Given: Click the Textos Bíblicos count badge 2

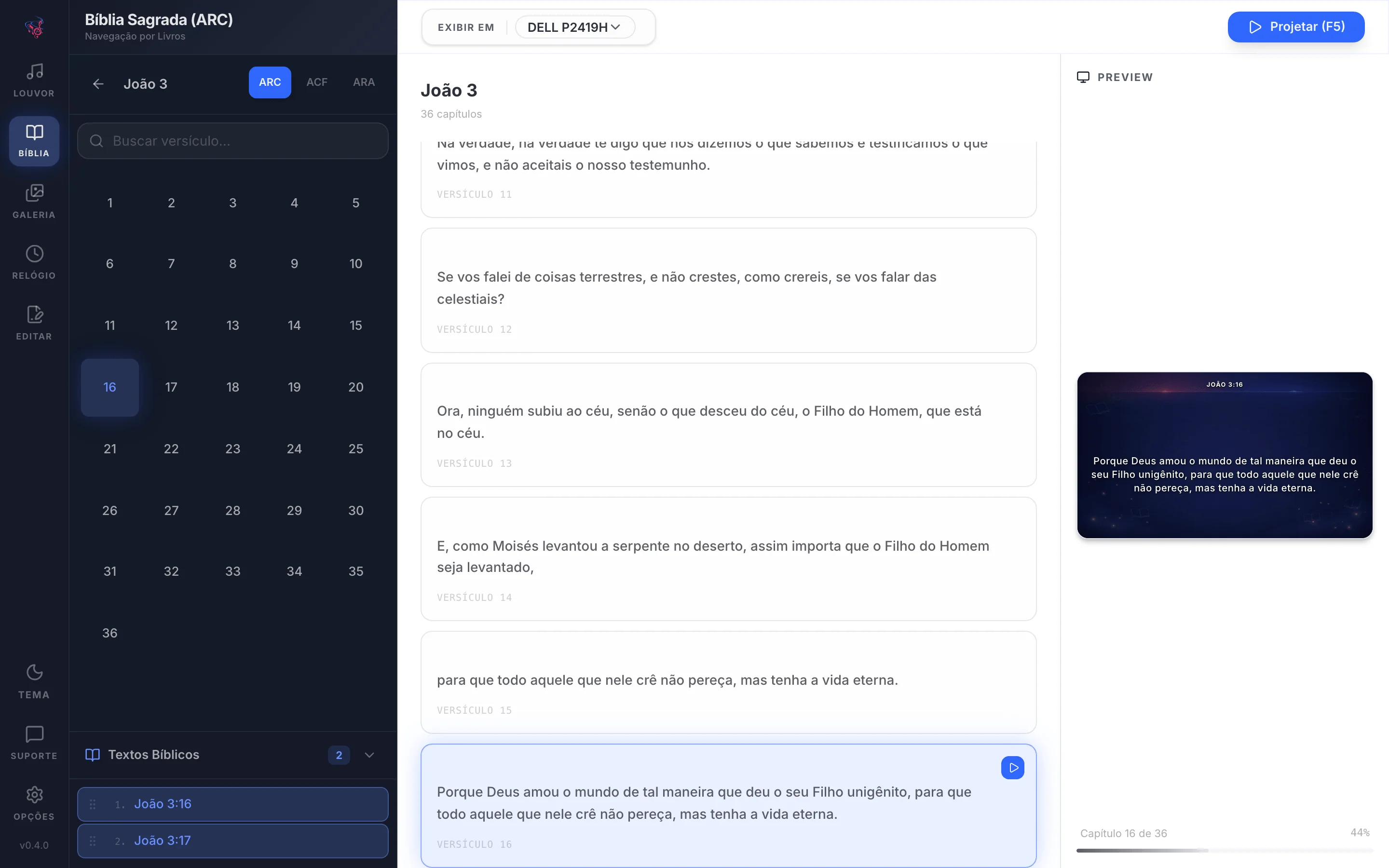Looking at the screenshot, I should (x=339, y=755).
